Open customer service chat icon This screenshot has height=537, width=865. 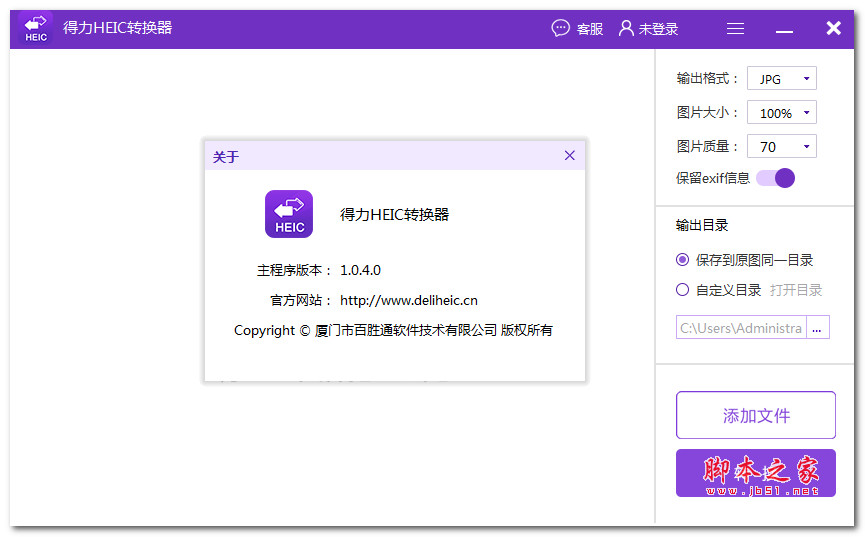(560, 28)
